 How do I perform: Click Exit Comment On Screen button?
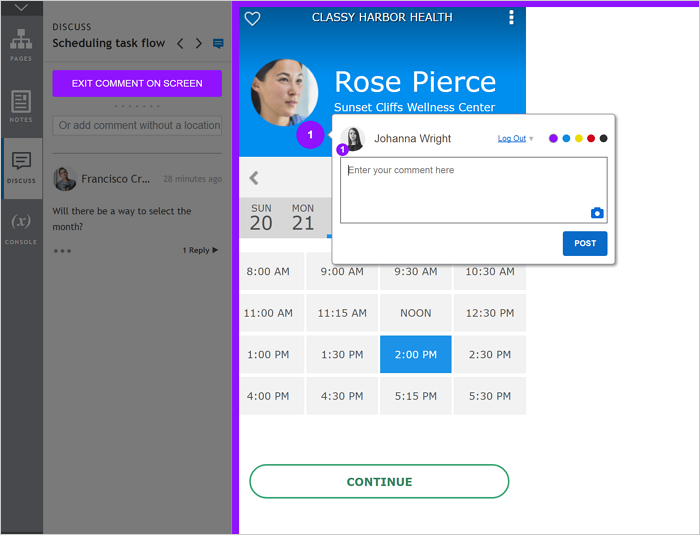click(x=137, y=84)
